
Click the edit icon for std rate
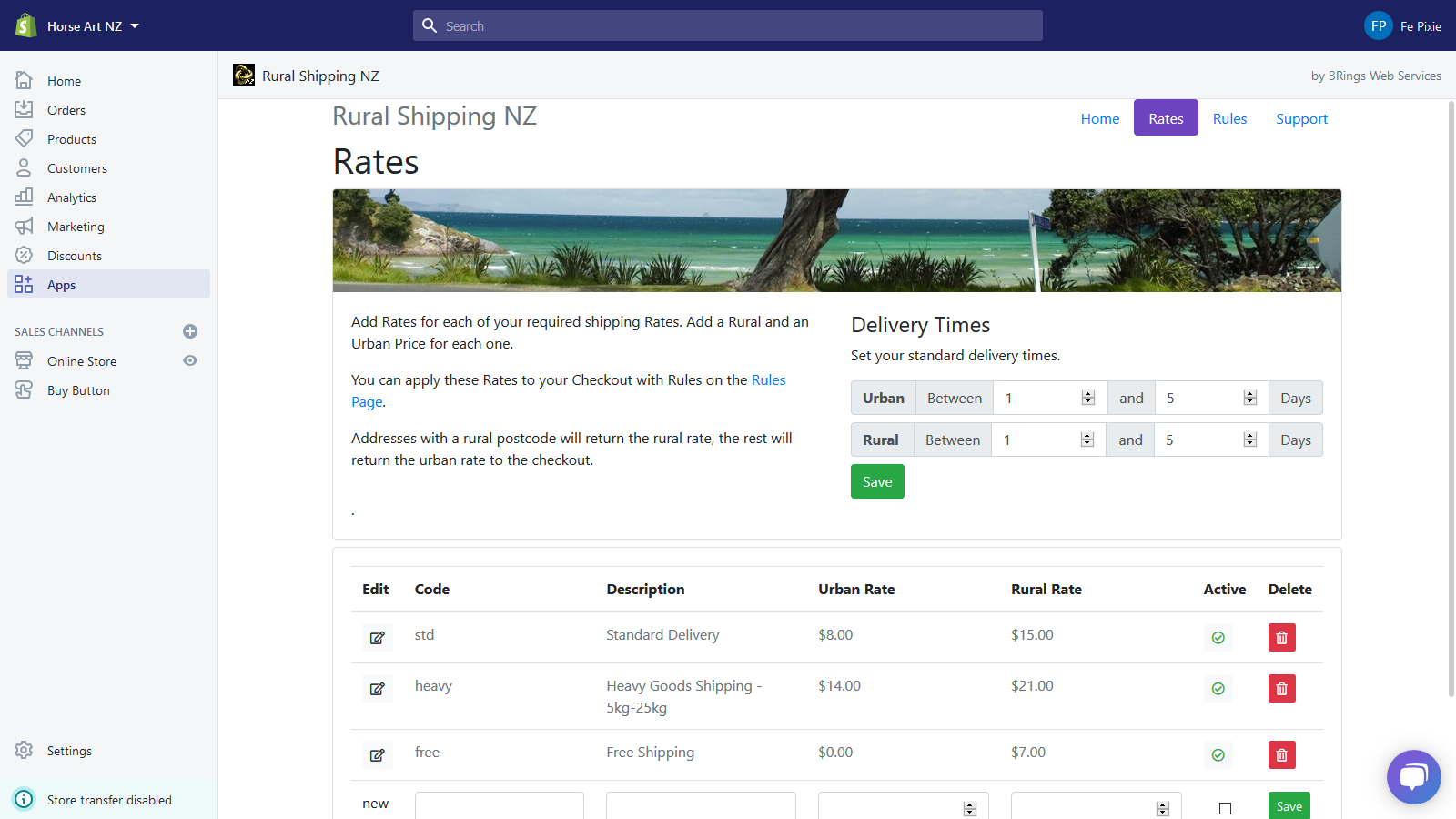[377, 638]
